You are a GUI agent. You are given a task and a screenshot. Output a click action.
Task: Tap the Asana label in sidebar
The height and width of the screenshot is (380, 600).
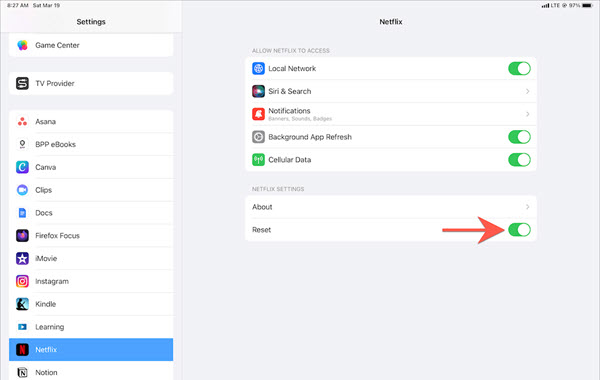click(x=46, y=122)
